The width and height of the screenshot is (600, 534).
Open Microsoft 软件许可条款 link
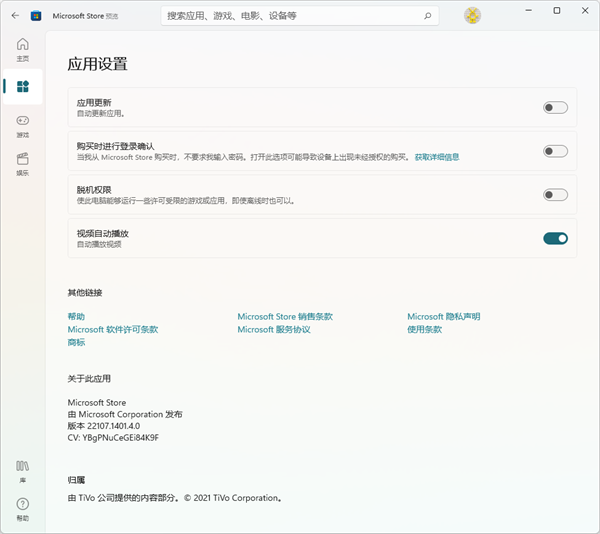click(x=112, y=329)
